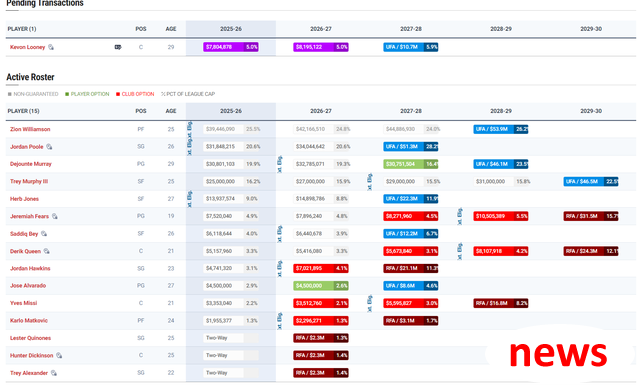Sort Active Roster by PLAYER (15) header
This screenshot has width=640, height=389.
[x=24, y=111]
